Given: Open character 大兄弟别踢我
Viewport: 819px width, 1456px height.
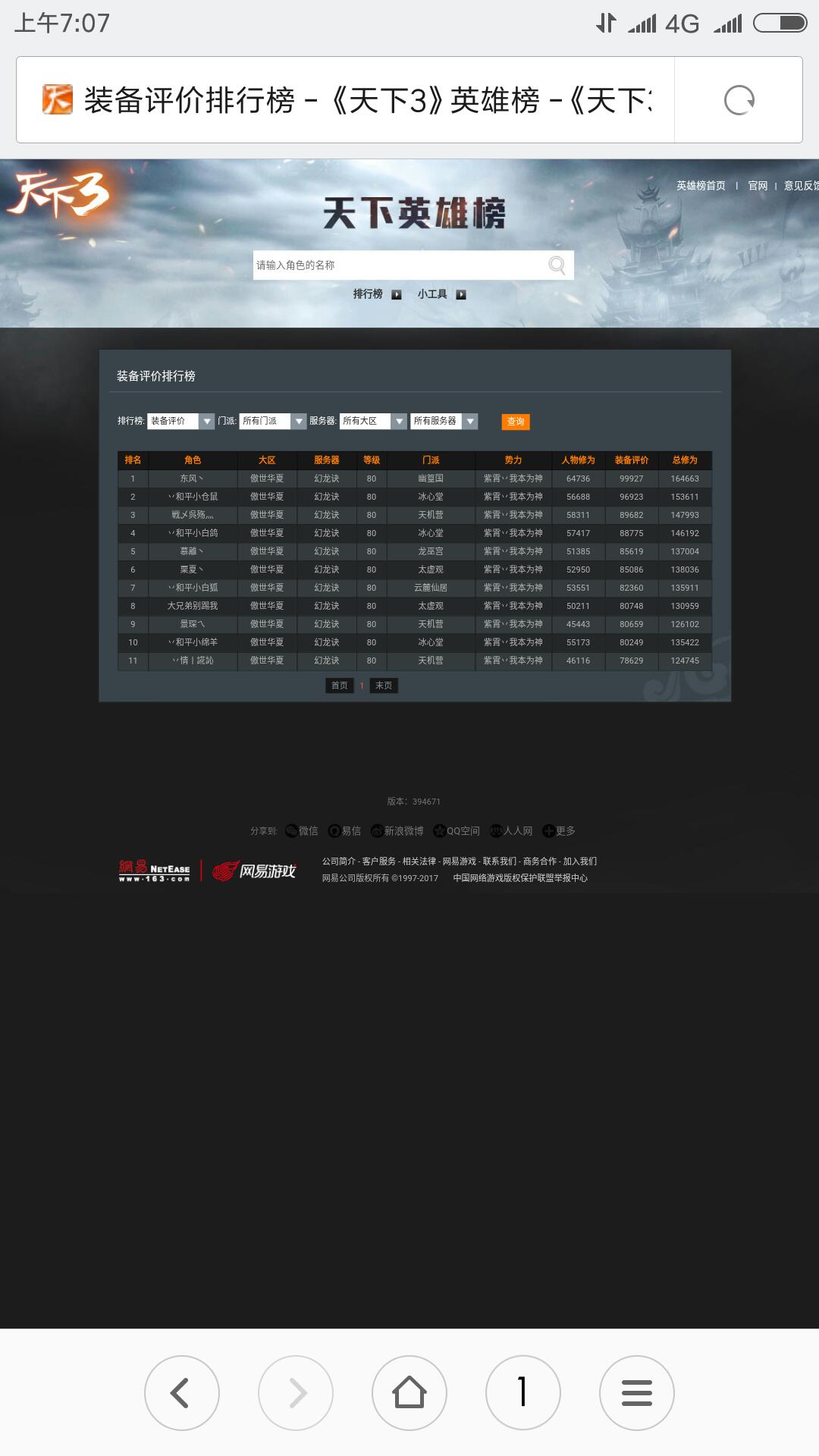Looking at the screenshot, I should tap(193, 606).
